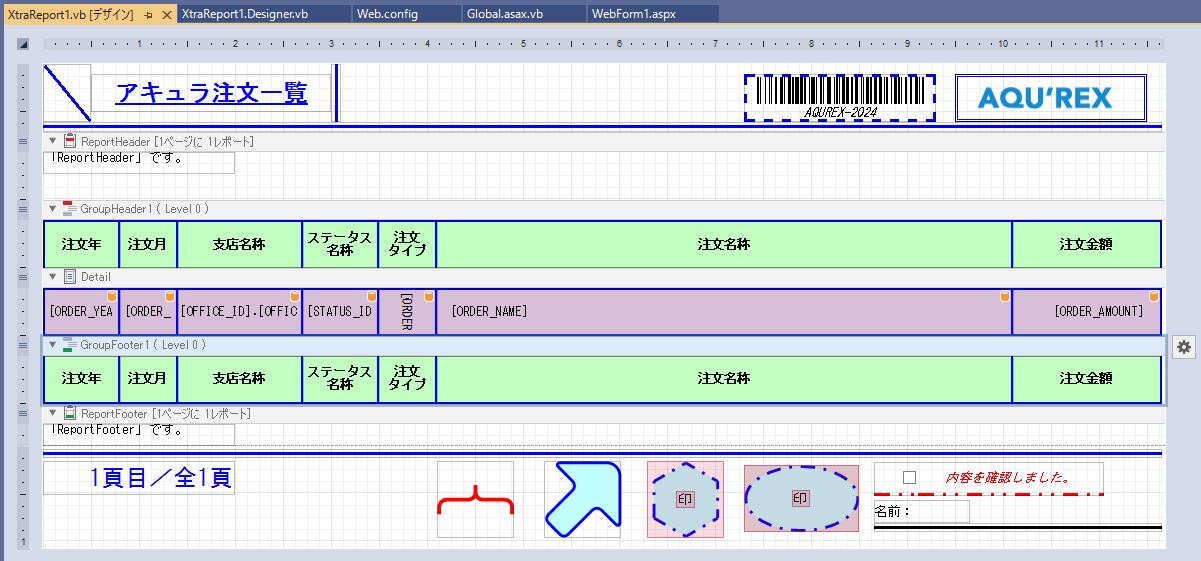This screenshot has width=1201, height=561.
Task: Select the AQUREX-2024 barcode control
Action: click(839, 97)
